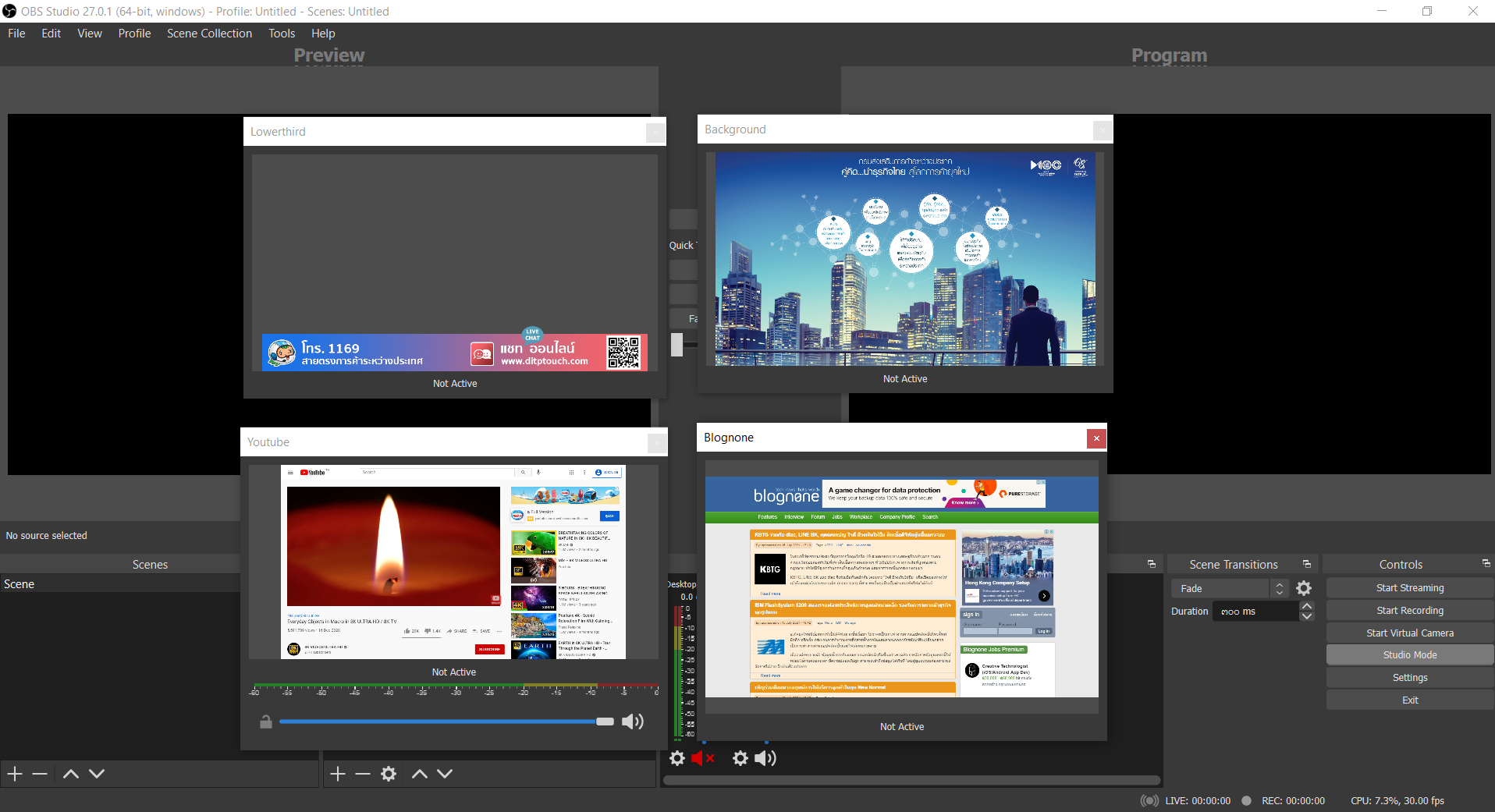Lock the Youtube volume with the padlock icon
The width and height of the screenshot is (1495, 812).
click(265, 722)
